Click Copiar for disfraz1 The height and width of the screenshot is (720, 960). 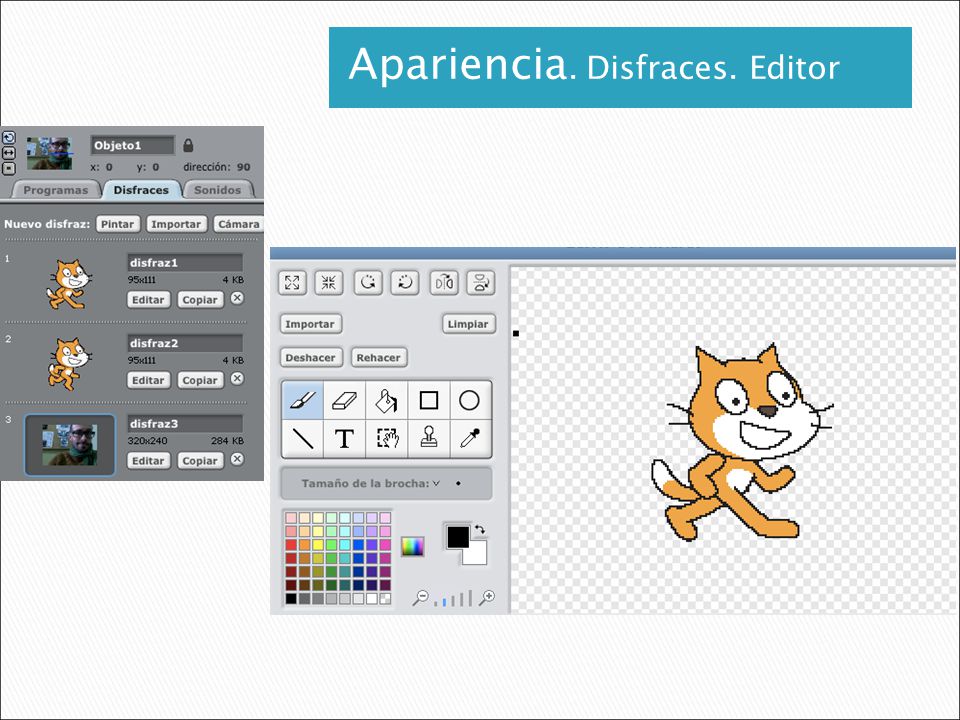pos(200,300)
